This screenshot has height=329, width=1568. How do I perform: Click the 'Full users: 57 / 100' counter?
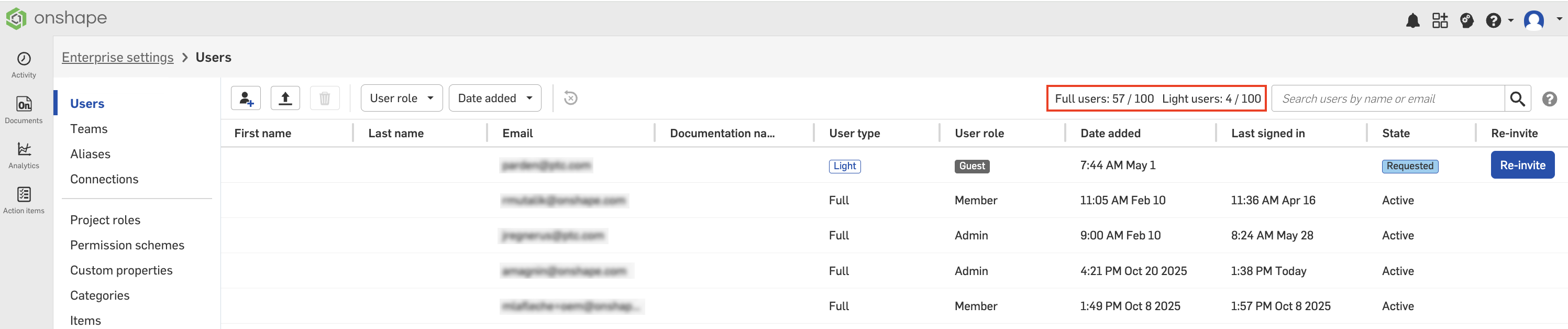coord(1104,98)
